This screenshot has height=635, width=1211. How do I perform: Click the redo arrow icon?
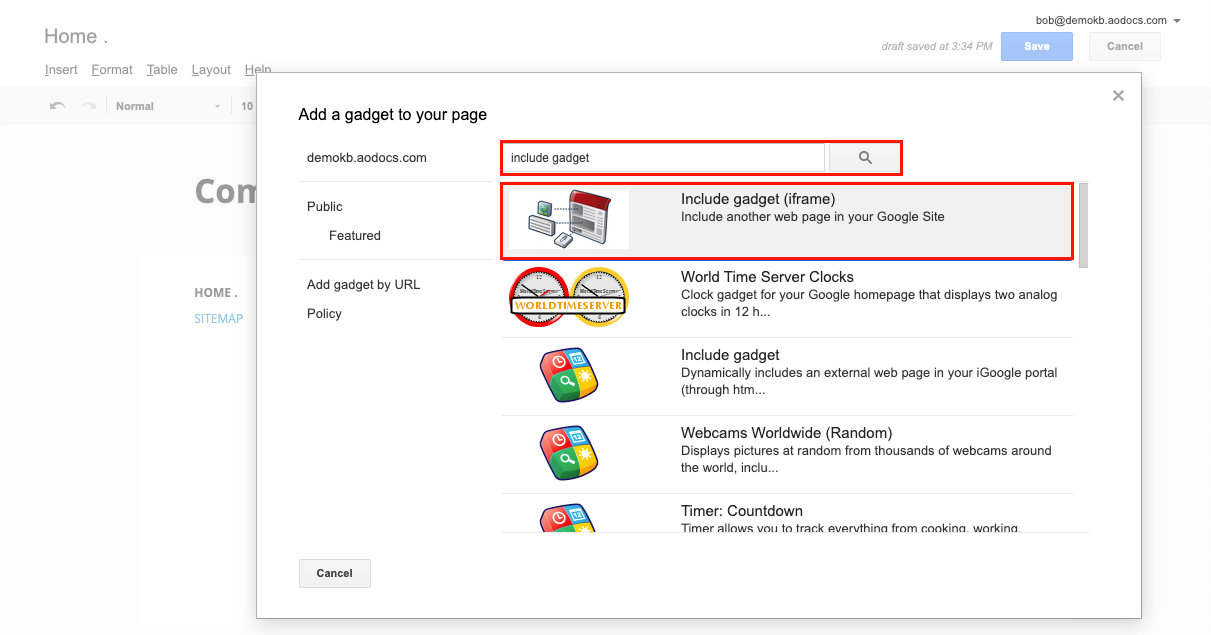(88, 105)
